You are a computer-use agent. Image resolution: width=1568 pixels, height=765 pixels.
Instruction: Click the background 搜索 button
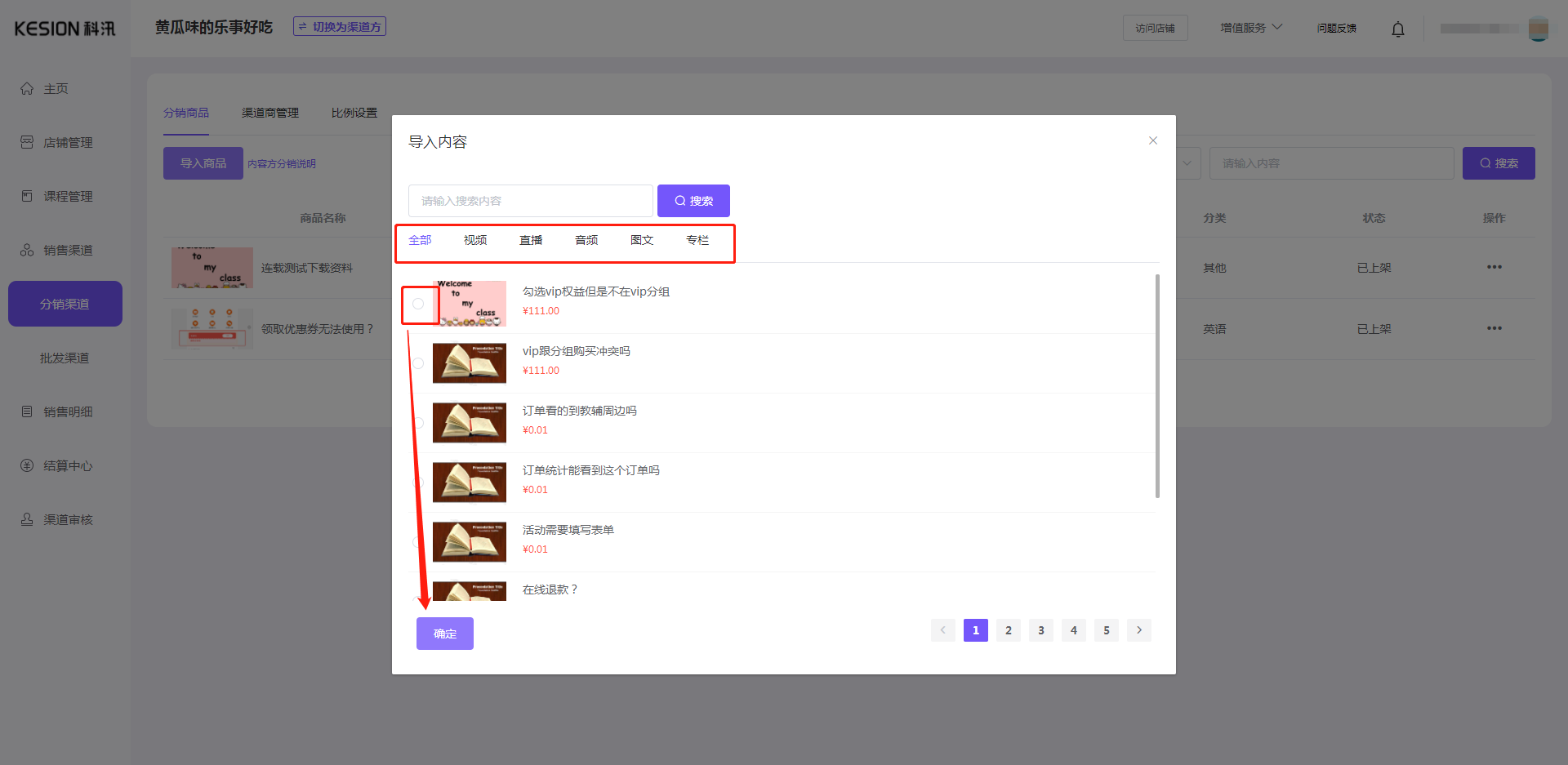coord(1499,163)
